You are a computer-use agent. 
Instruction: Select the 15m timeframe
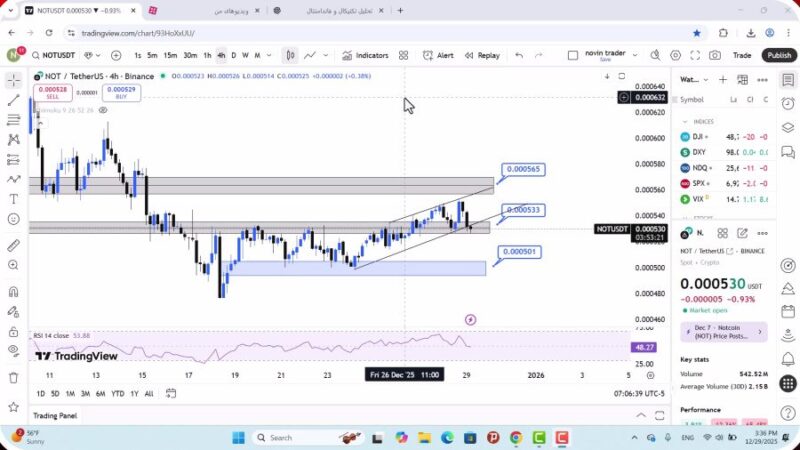pyautogui.click(x=170, y=55)
